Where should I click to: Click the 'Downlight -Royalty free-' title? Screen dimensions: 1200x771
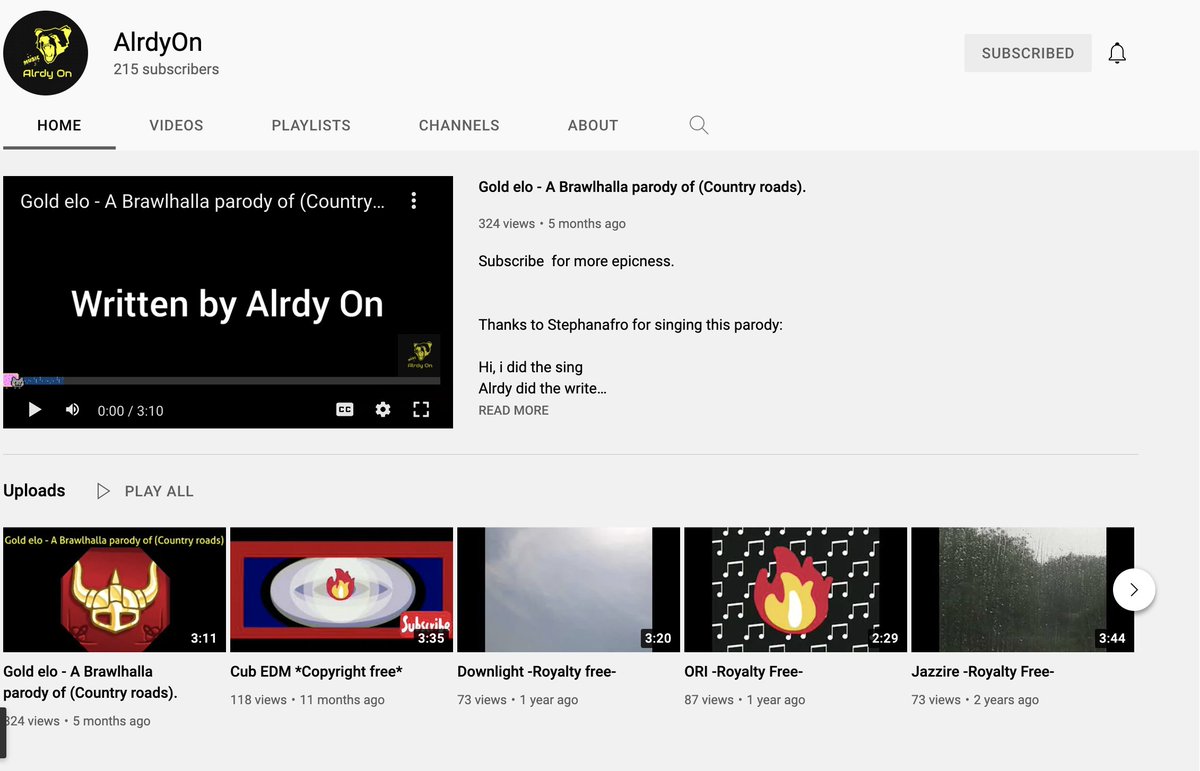click(536, 671)
